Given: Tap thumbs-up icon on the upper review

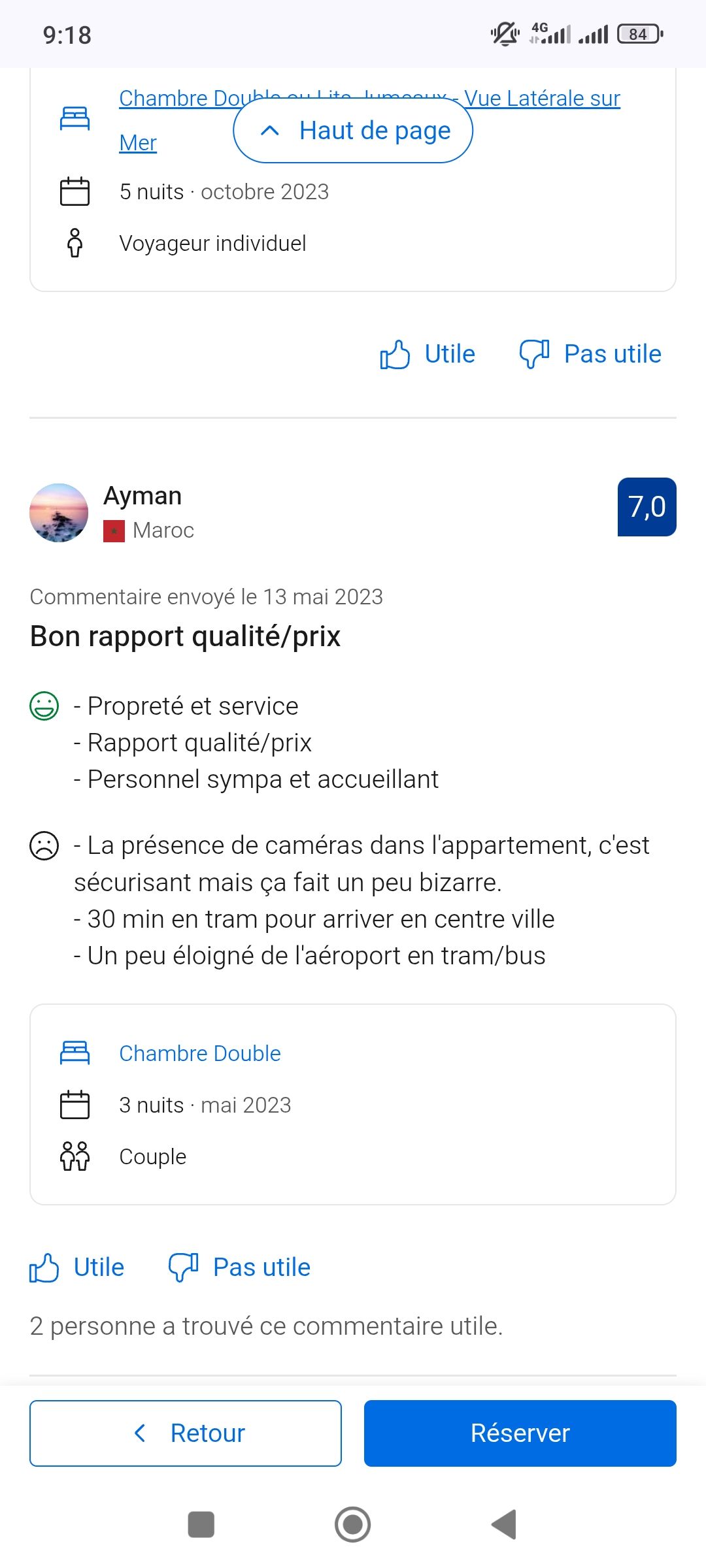Looking at the screenshot, I should click(395, 354).
